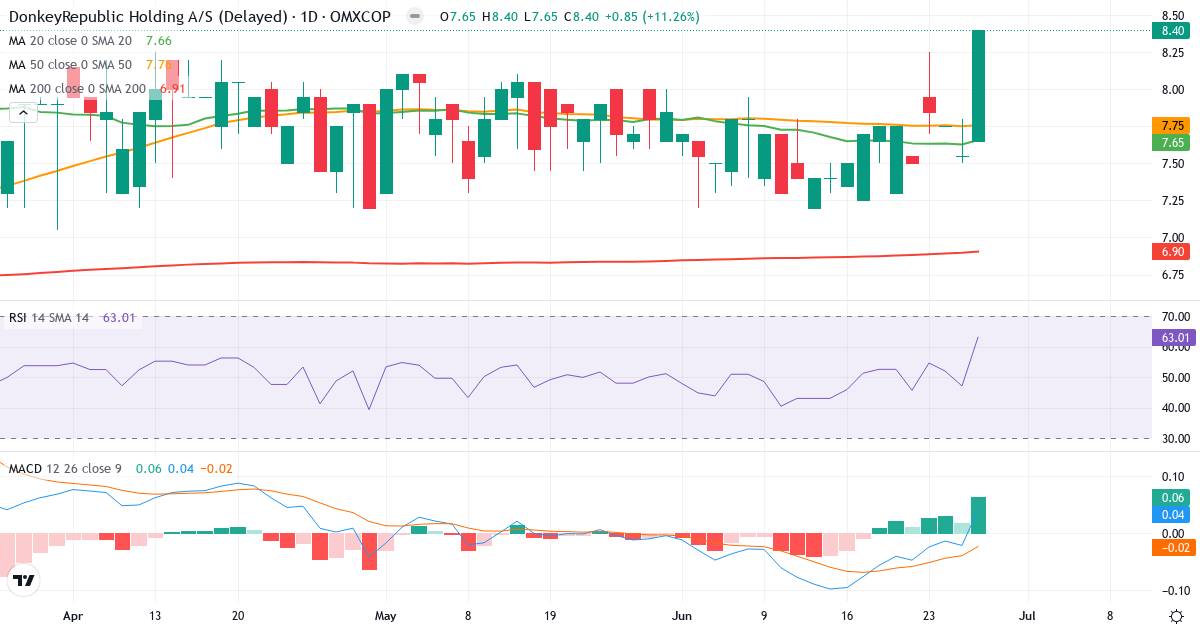The image size is (1200, 630).
Task: Click the Apr date on time axis
Action: [72, 617]
